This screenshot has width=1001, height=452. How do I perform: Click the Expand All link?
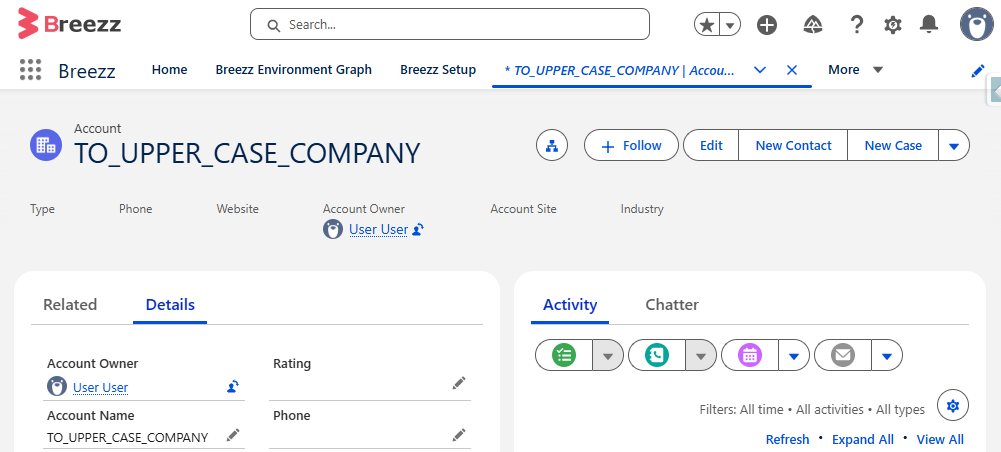click(x=862, y=439)
